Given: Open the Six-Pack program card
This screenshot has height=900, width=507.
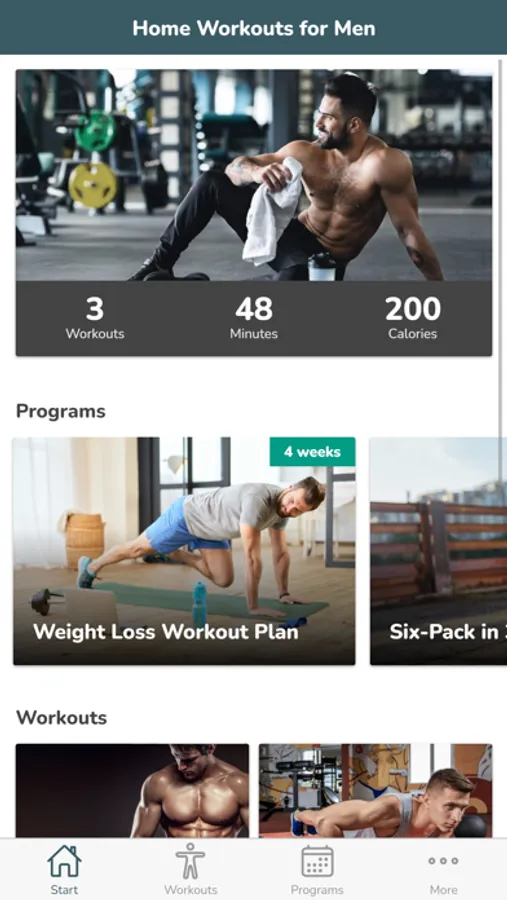Looking at the screenshot, I should click(439, 551).
